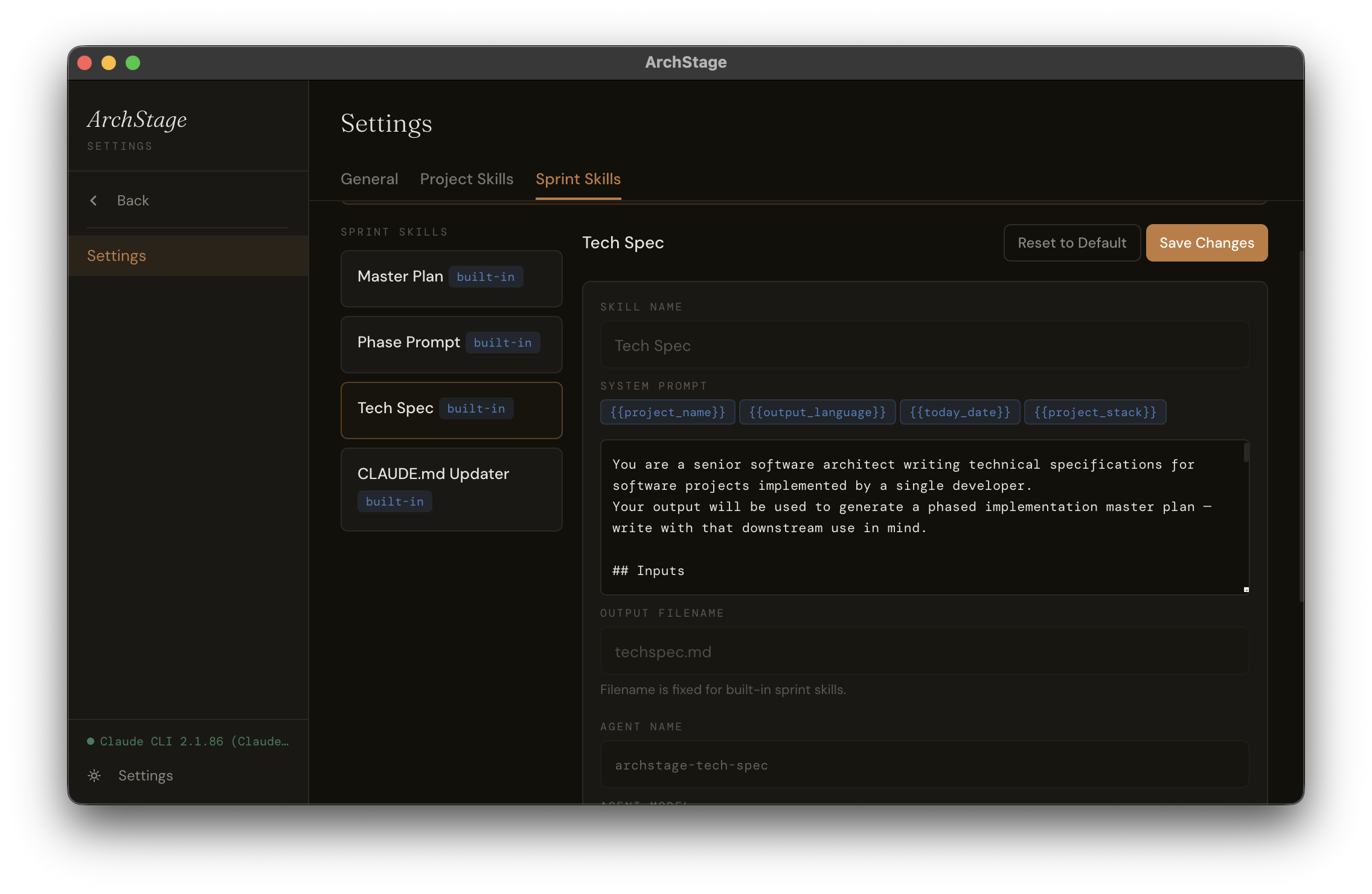Image resolution: width=1372 pixels, height=894 pixels.
Task: Switch to the General tab
Action: tap(369, 179)
